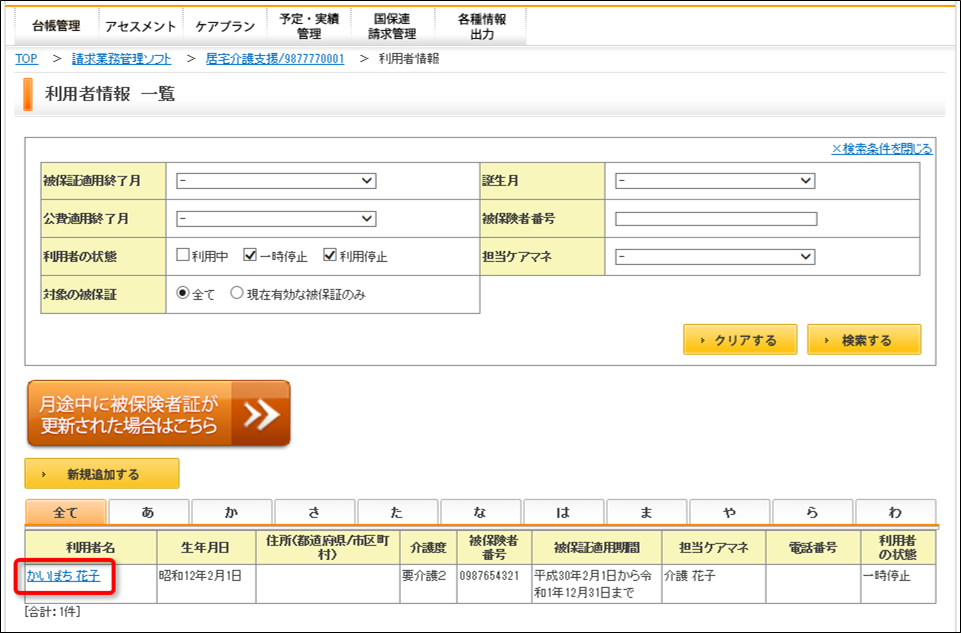Click care manager 介護 花子 cell
961x633 pixels.
[x=714, y=584]
